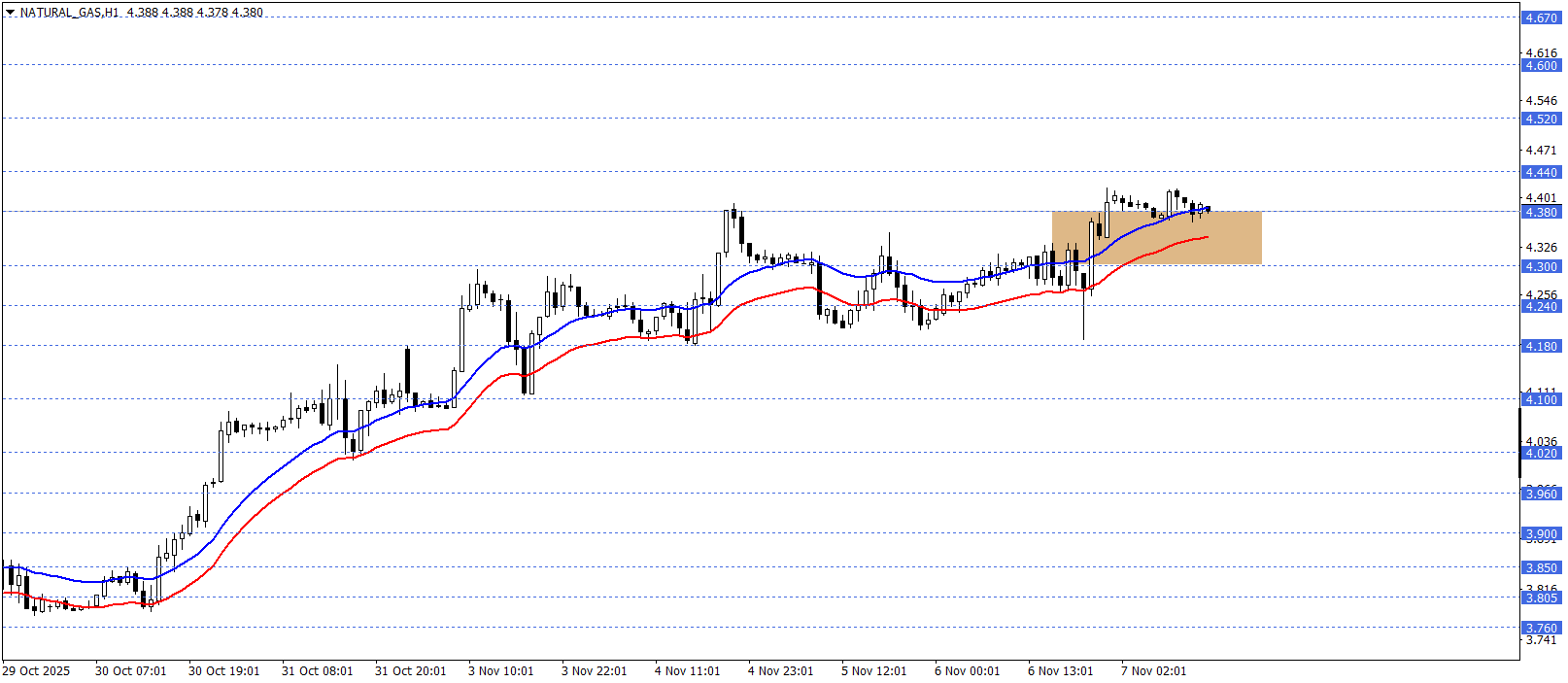
Task: Select the 4.240 price level tag
Action: point(1541,307)
